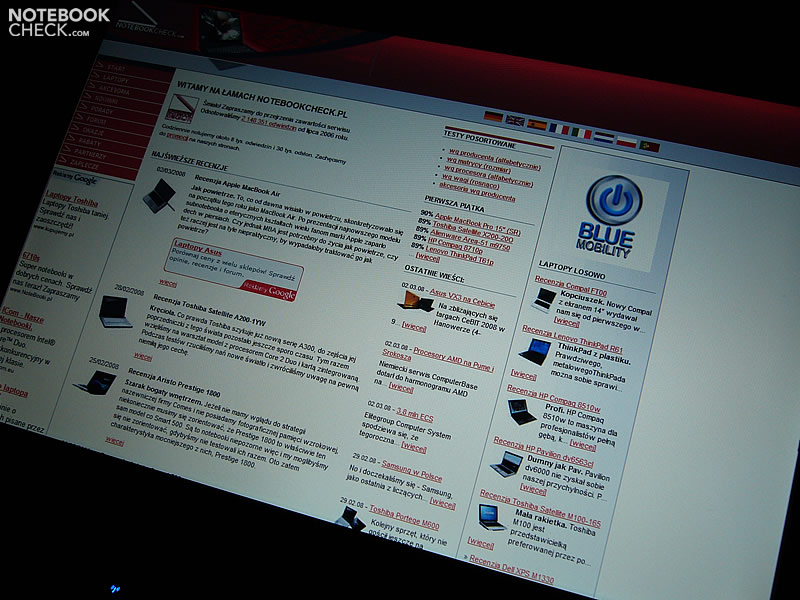
Task: Click 'więcej' under the Aristo Prestige 1800 review
Action: [114, 441]
